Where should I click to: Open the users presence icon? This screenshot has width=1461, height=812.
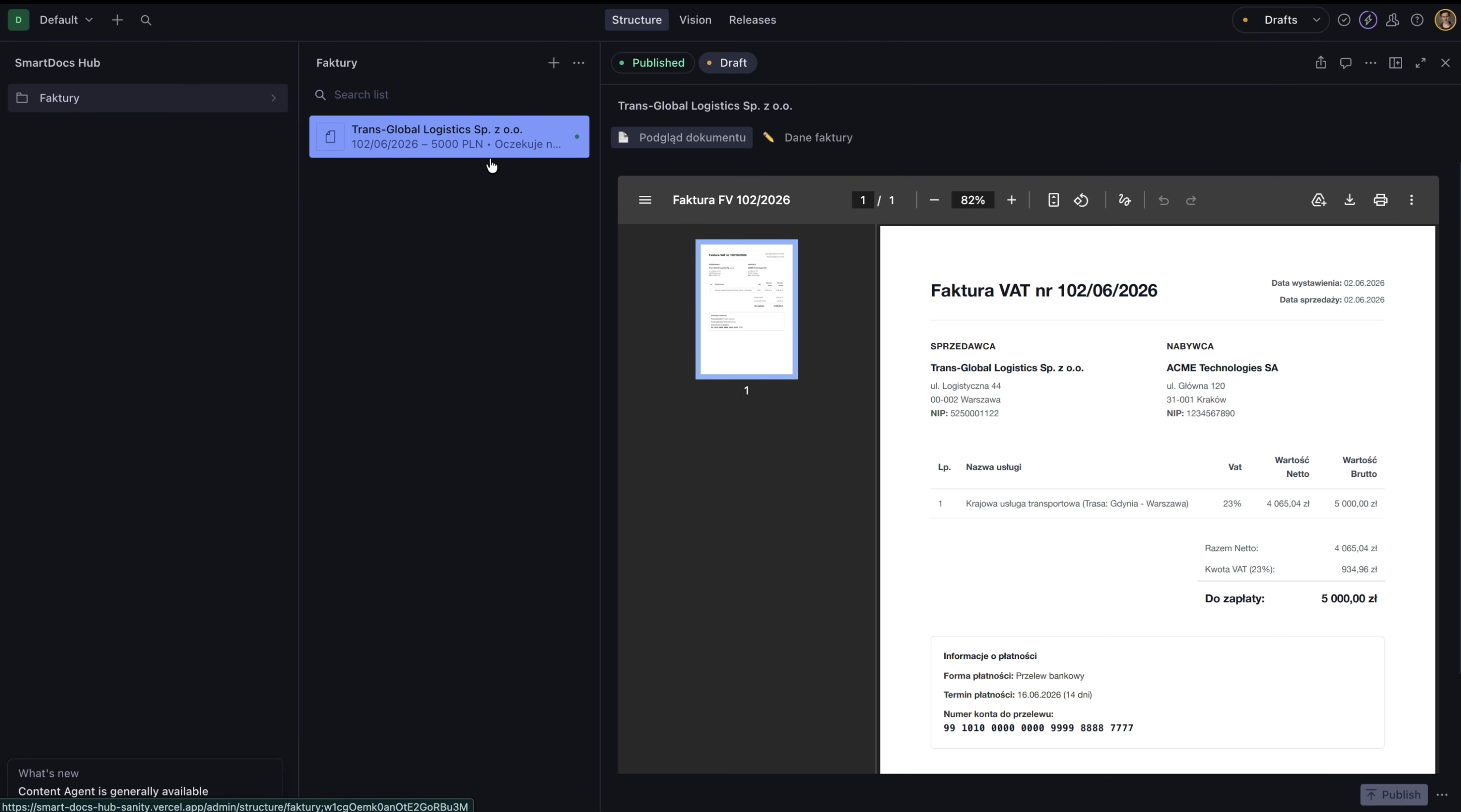(1392, 20)
